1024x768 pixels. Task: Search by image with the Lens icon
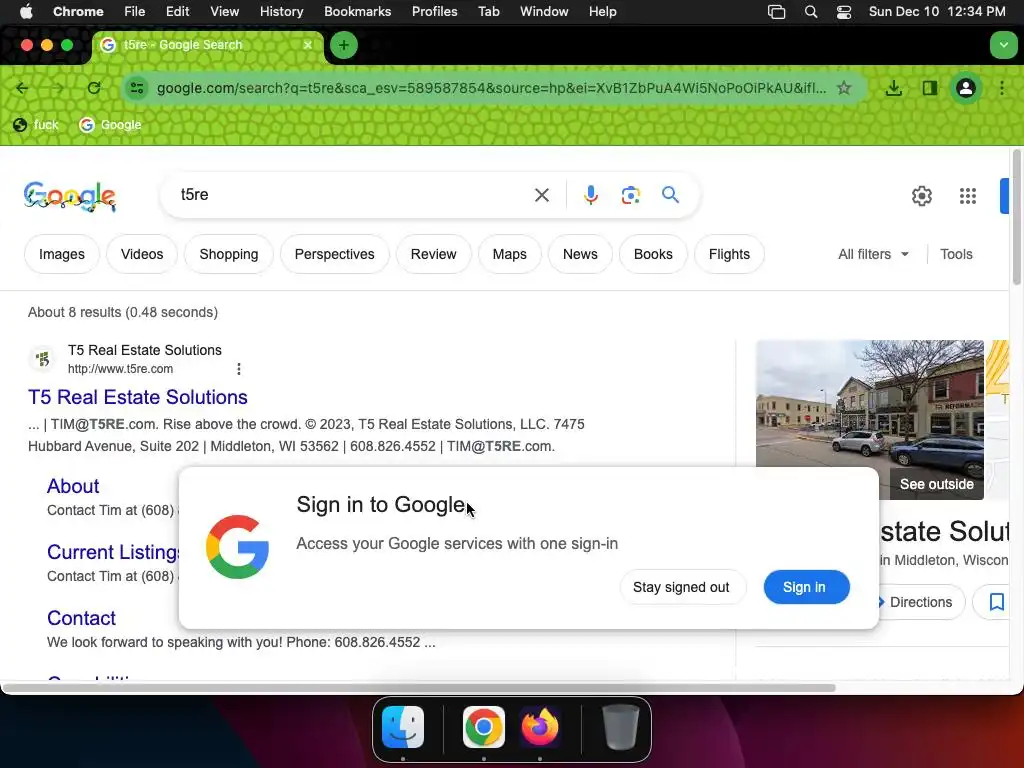[630, 195]
